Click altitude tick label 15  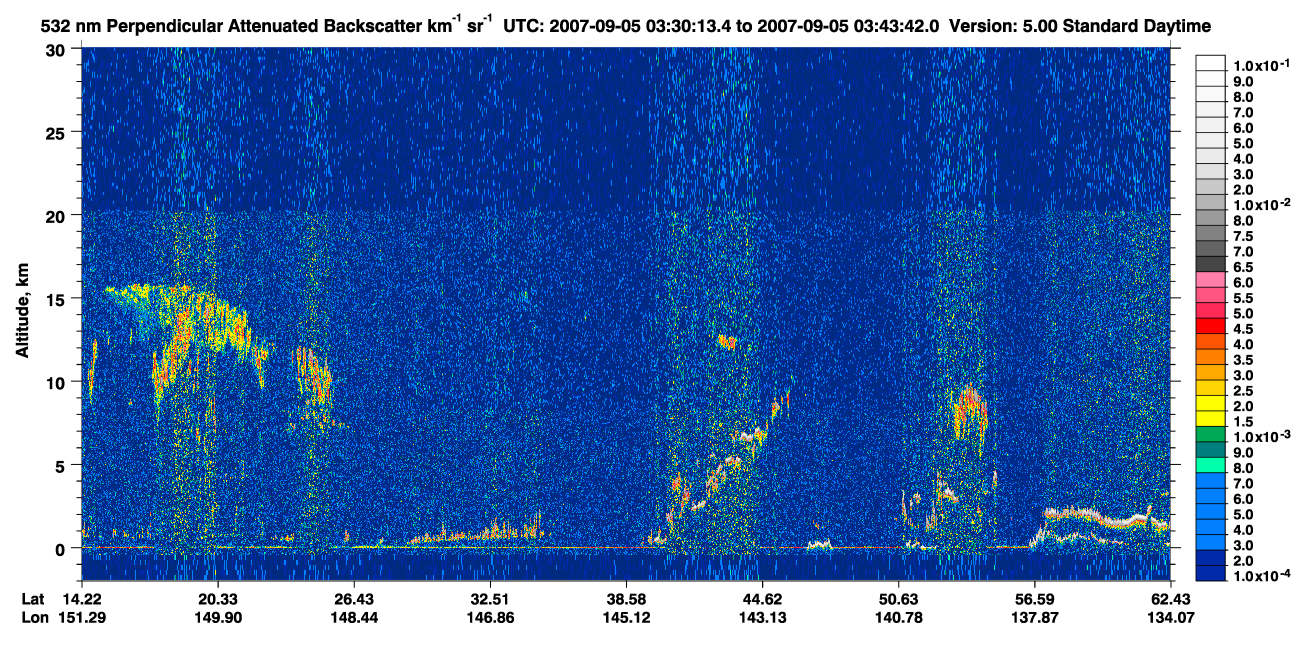click(56, 298)
